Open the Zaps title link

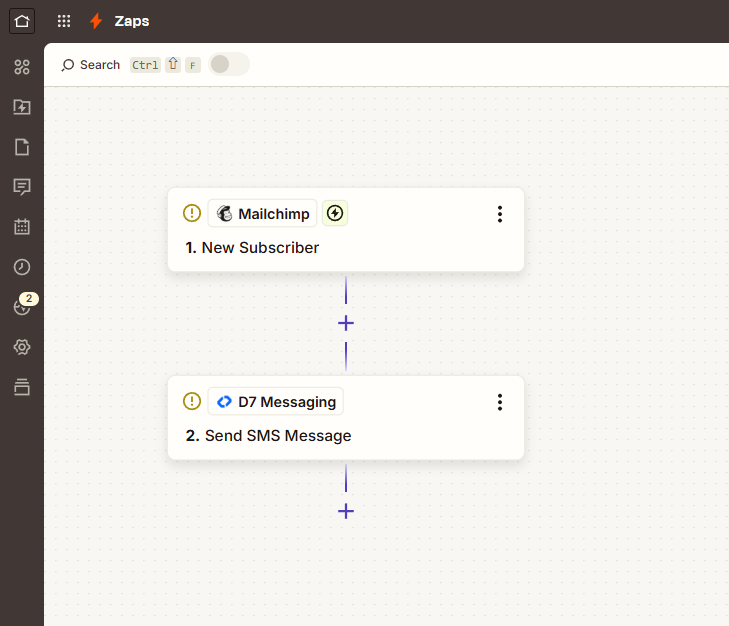click(132, 21)
